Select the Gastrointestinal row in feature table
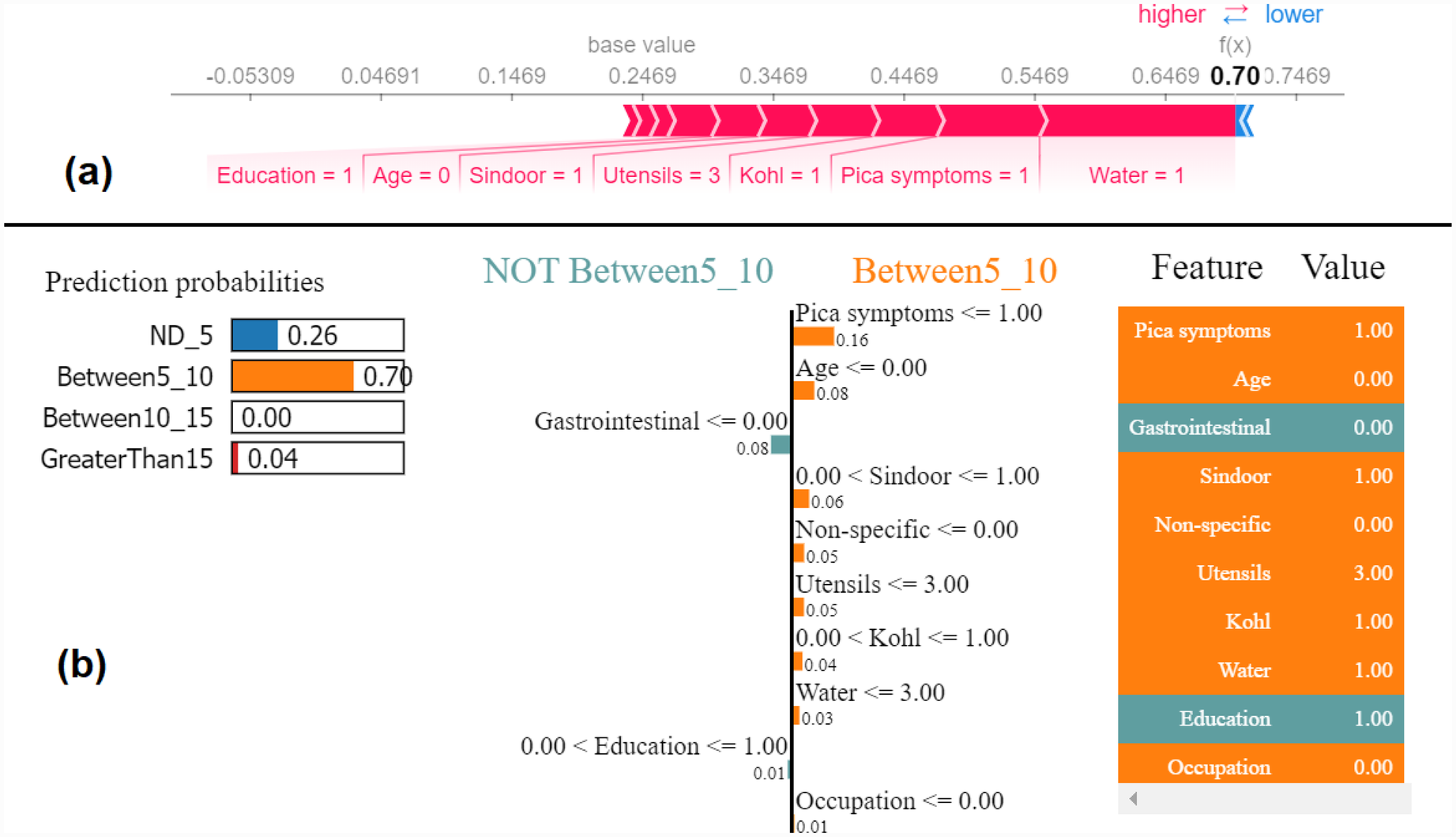The image size is (1456, 837). coord(1260,428)
